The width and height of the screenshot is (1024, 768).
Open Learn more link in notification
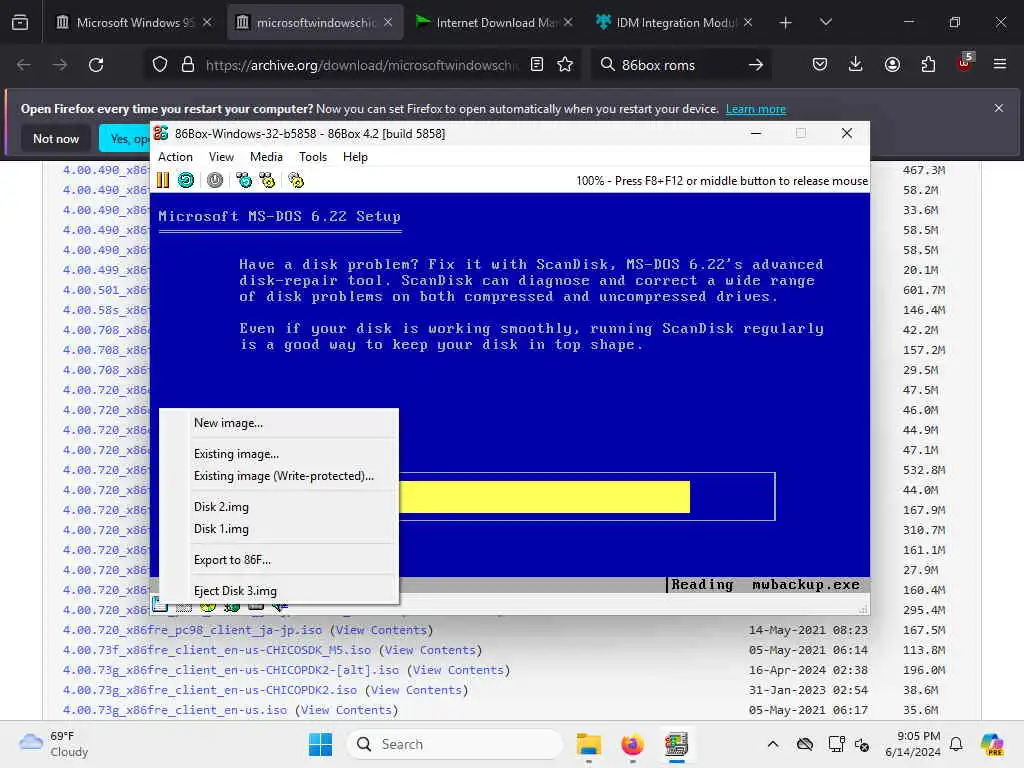[x=756, y=109]
